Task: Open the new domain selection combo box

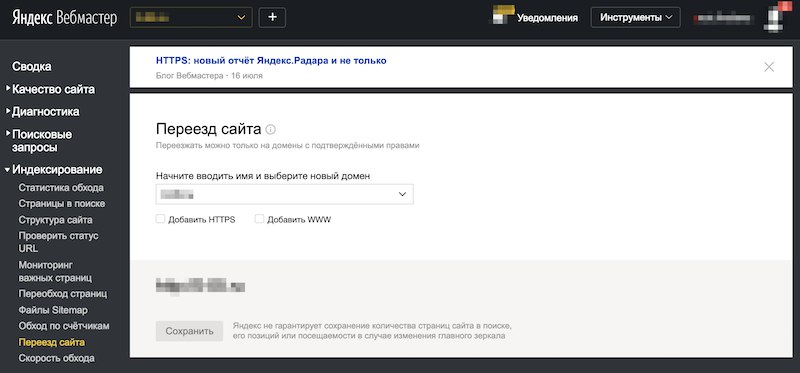Action: click(284, 194)
